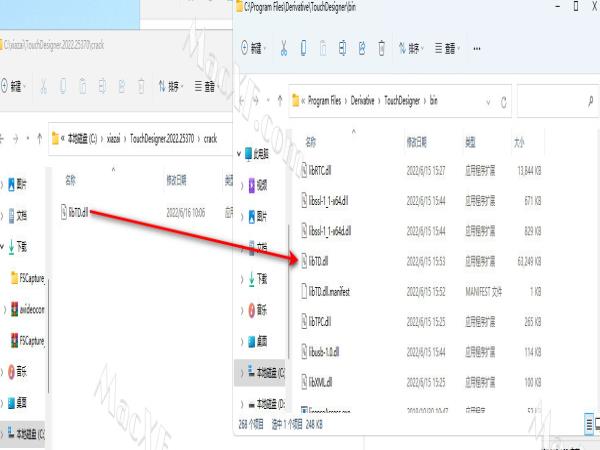Click back arrow in bin window
This screenshot has width=600, height=450.
242,101
